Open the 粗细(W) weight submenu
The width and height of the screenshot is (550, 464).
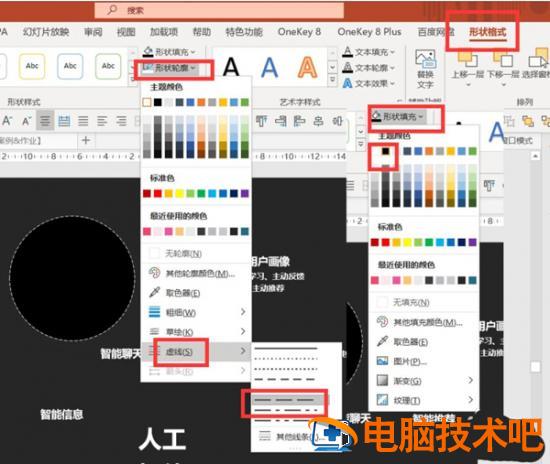coord(195,312)
